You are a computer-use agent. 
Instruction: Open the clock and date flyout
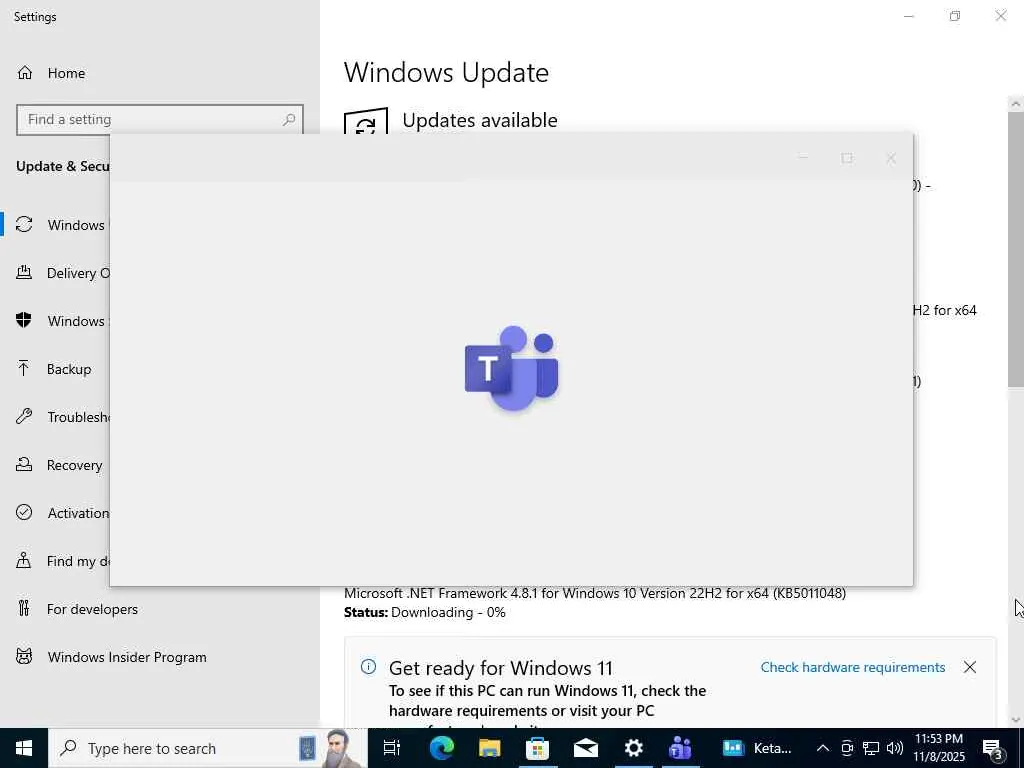[x=939, y=748]
